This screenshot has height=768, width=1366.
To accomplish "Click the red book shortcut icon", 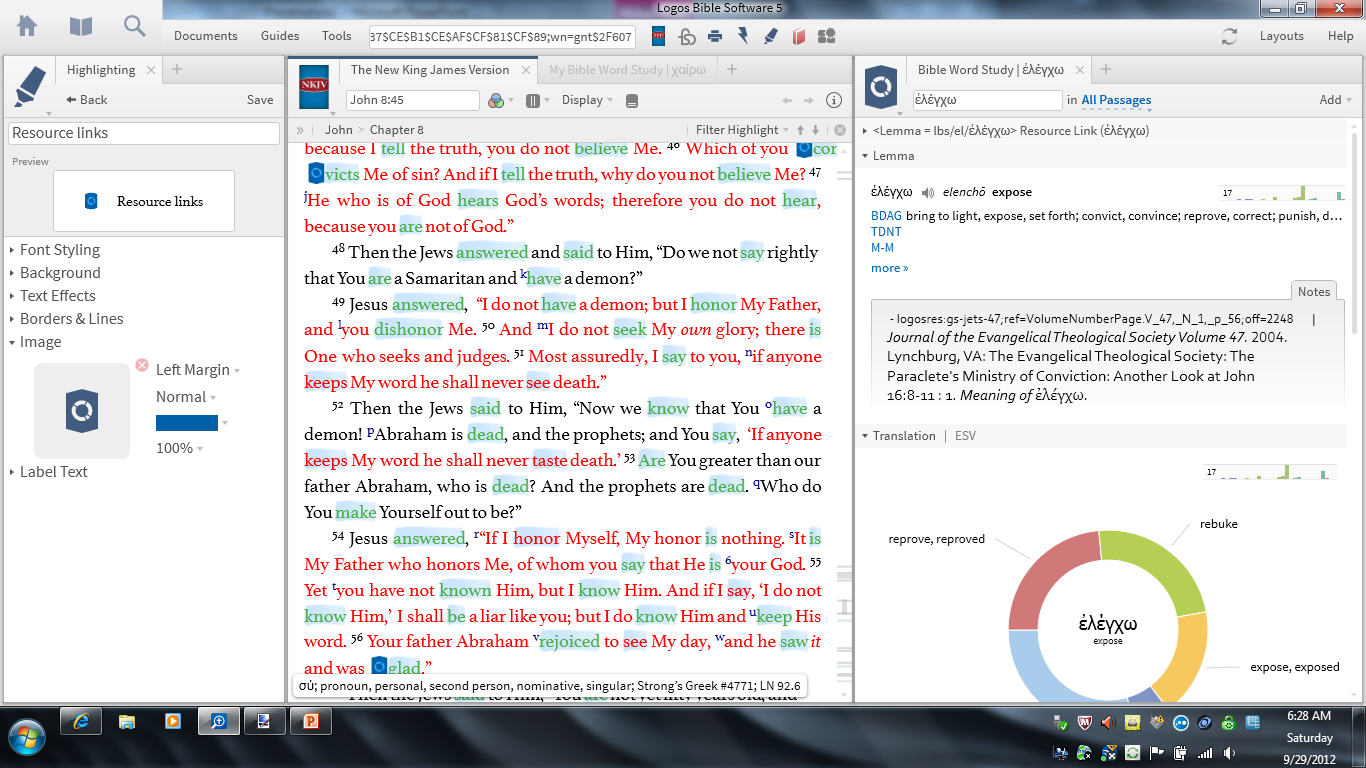I will pyautogui.click(x=798, y=36).
